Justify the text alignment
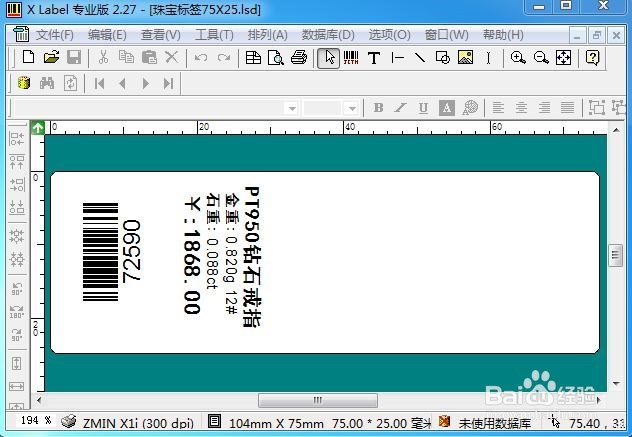The image size is (632, 437). (568, 108)
